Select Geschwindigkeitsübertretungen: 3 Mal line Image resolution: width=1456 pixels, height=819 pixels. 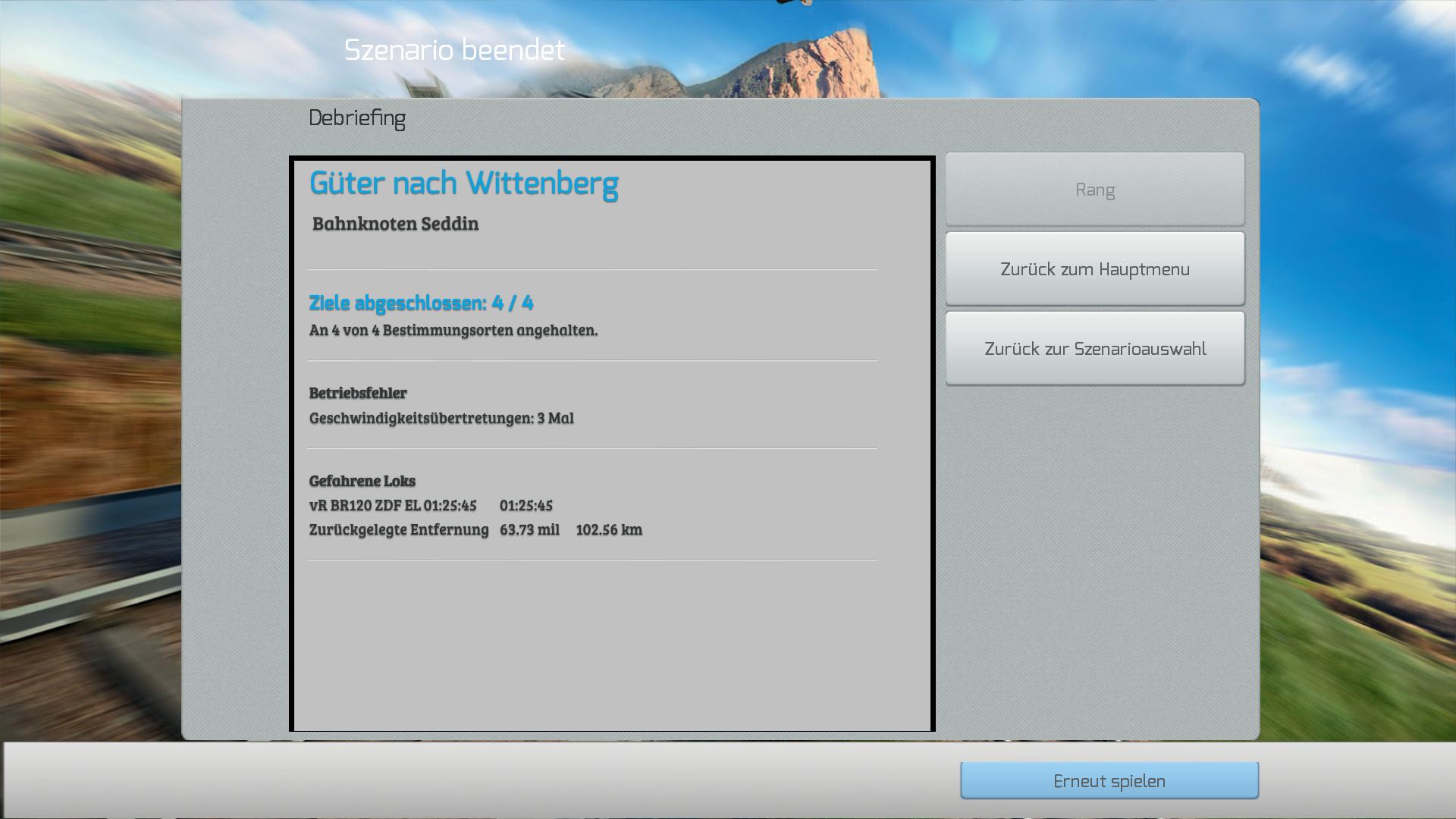441,418
